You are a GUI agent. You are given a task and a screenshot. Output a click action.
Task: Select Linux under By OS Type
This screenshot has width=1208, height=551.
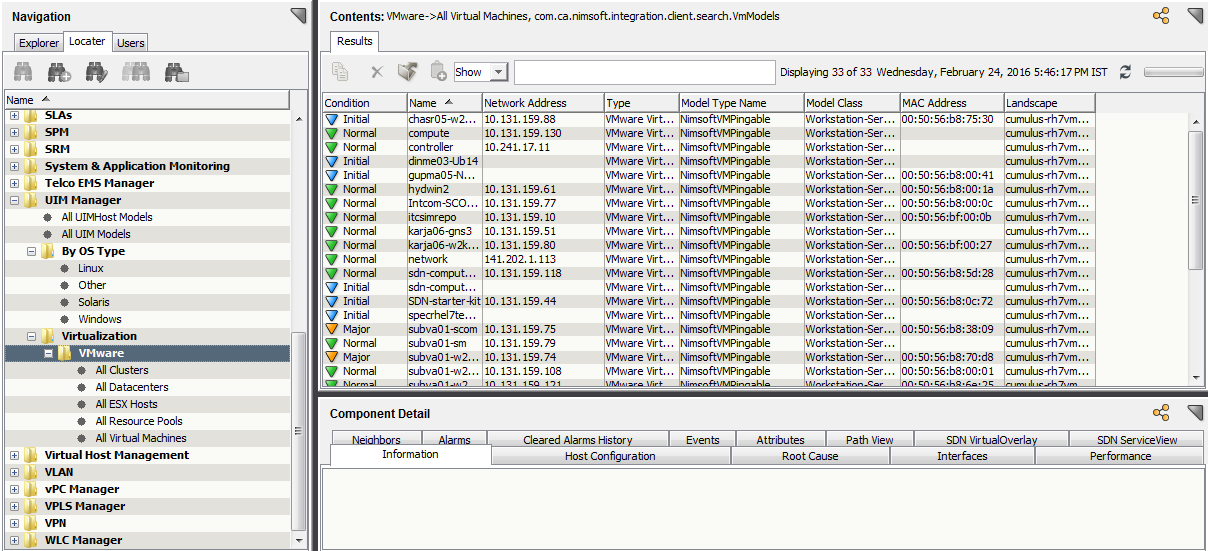tap(91, 268)
